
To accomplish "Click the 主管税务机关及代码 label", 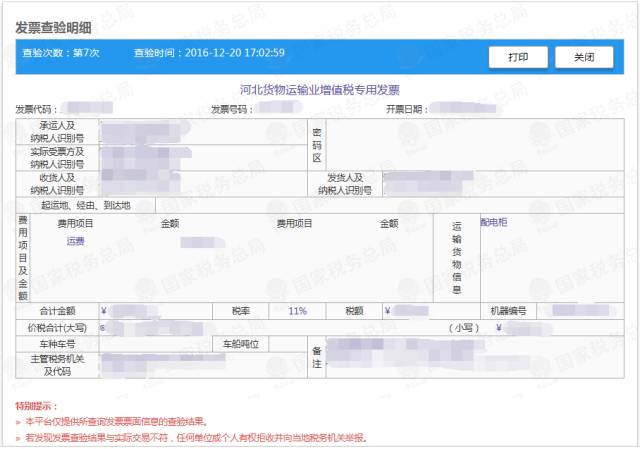I will tap(58, 365).
